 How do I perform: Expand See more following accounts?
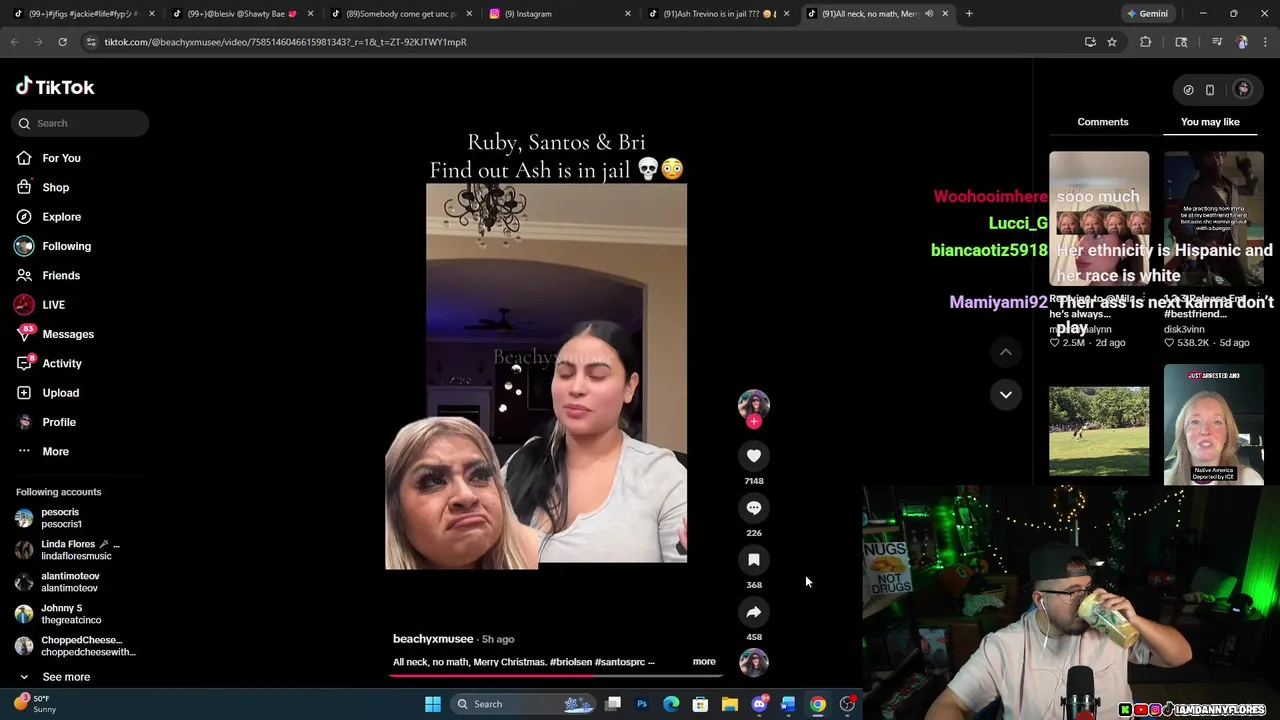tap(65, 677)
